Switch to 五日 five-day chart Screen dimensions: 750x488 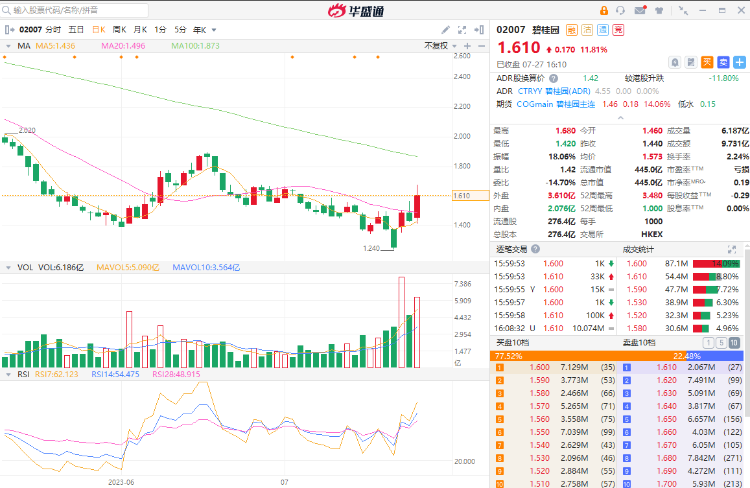tap(76, 30)
